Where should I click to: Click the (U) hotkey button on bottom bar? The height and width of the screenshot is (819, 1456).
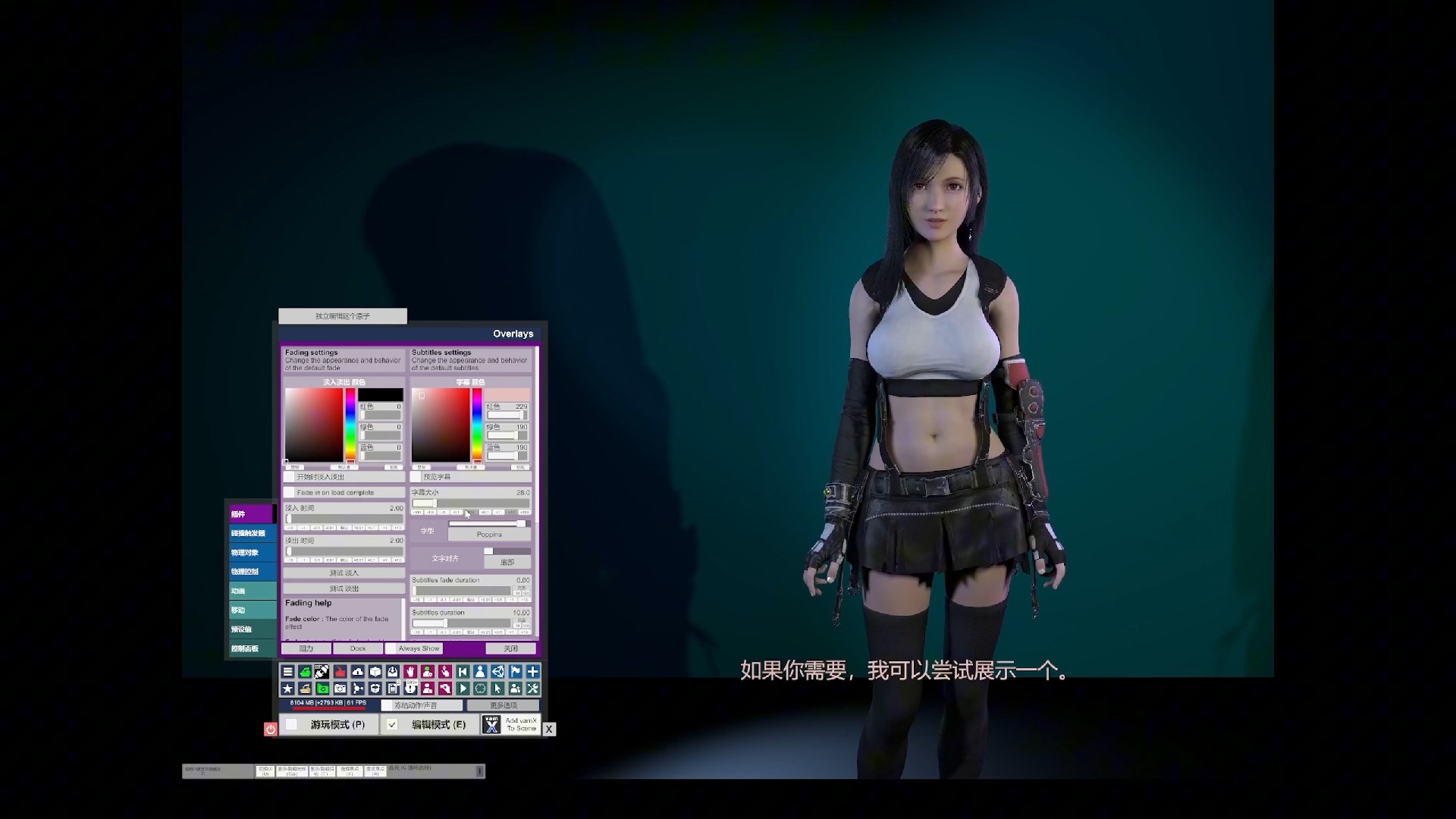point(265,771)
